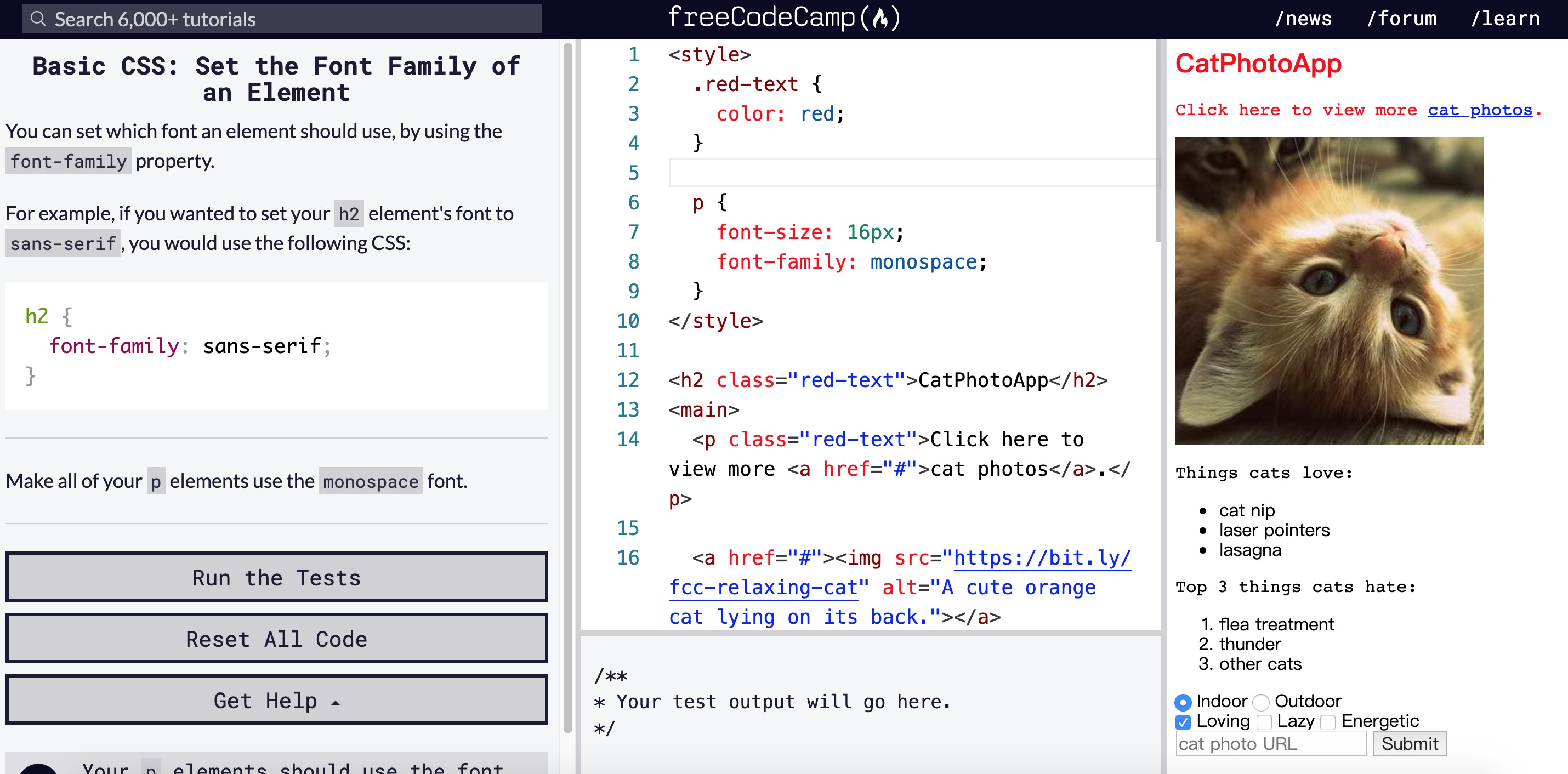
Task: Open the /forum navigation link
Action: [1401, 19]
